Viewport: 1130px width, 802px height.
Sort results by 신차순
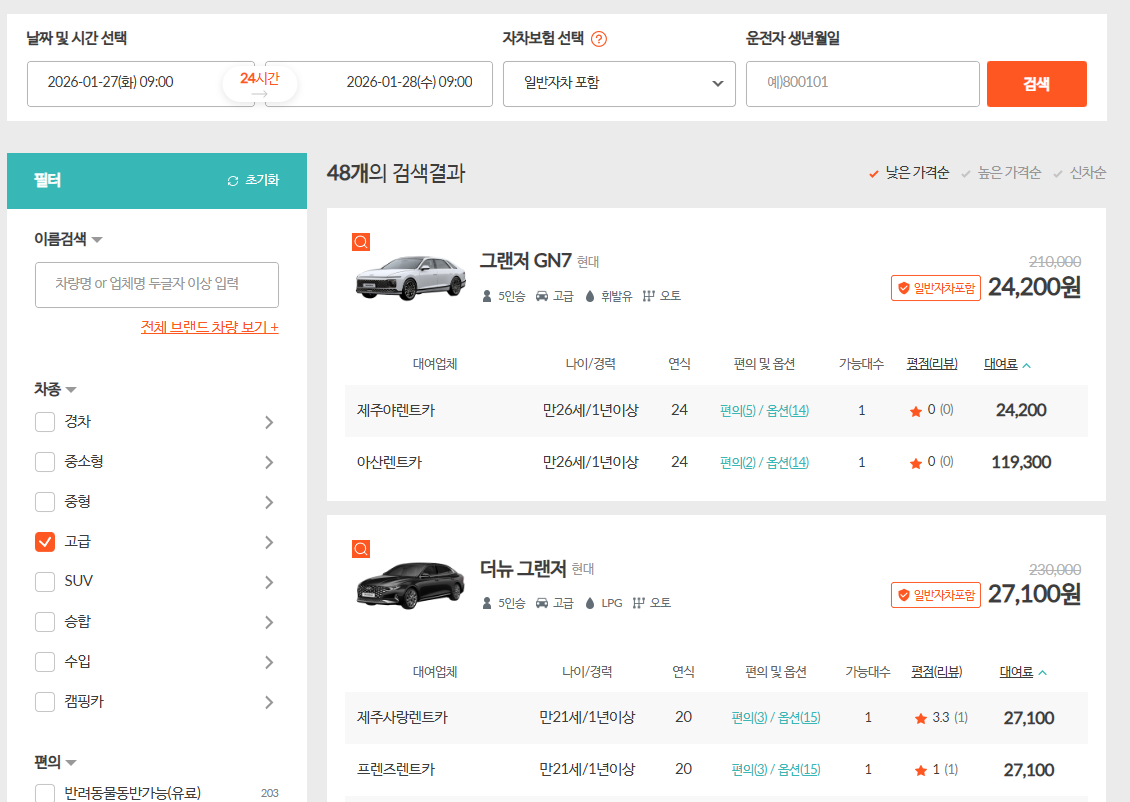[x=1080, y=173]
